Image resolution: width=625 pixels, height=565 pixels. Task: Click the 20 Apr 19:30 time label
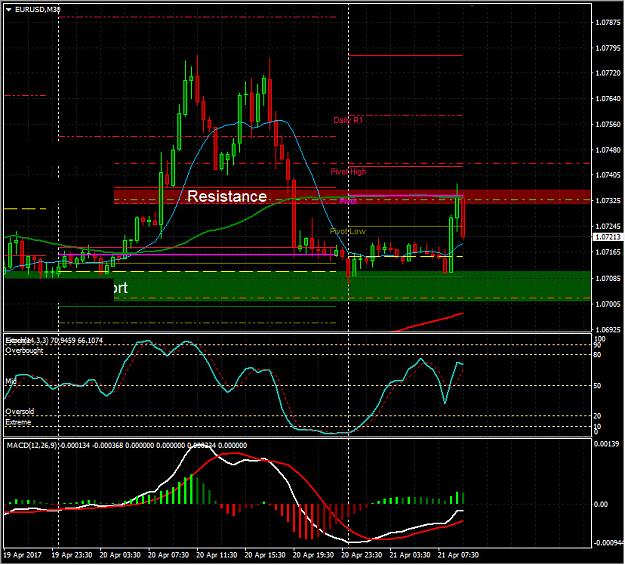point(313,555)
